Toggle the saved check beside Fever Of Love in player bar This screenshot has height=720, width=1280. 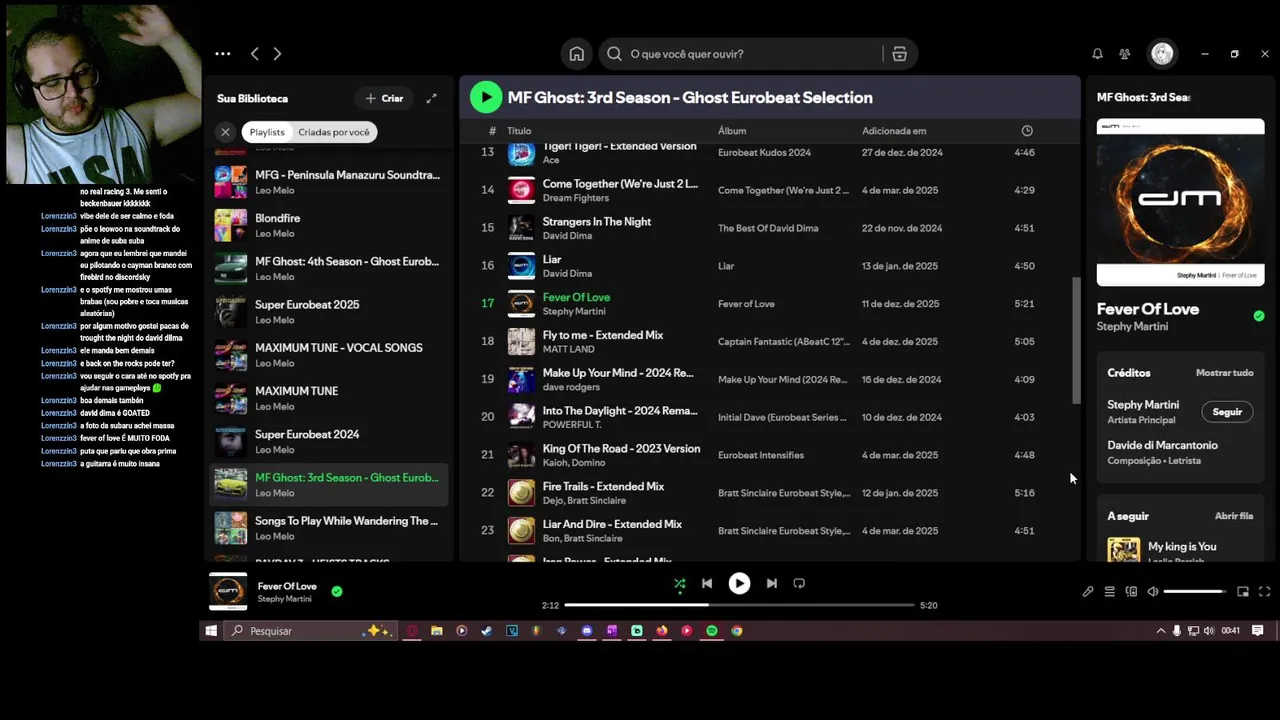pos(337,591)
